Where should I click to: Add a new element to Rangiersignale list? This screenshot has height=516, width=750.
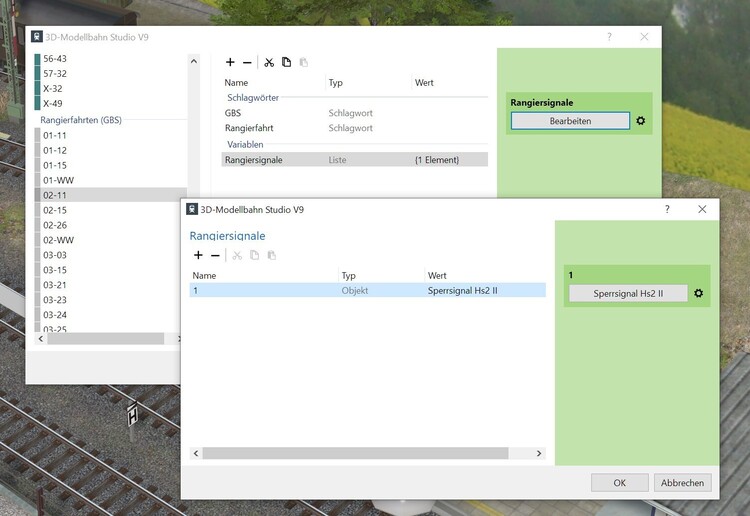click(198, 255)
